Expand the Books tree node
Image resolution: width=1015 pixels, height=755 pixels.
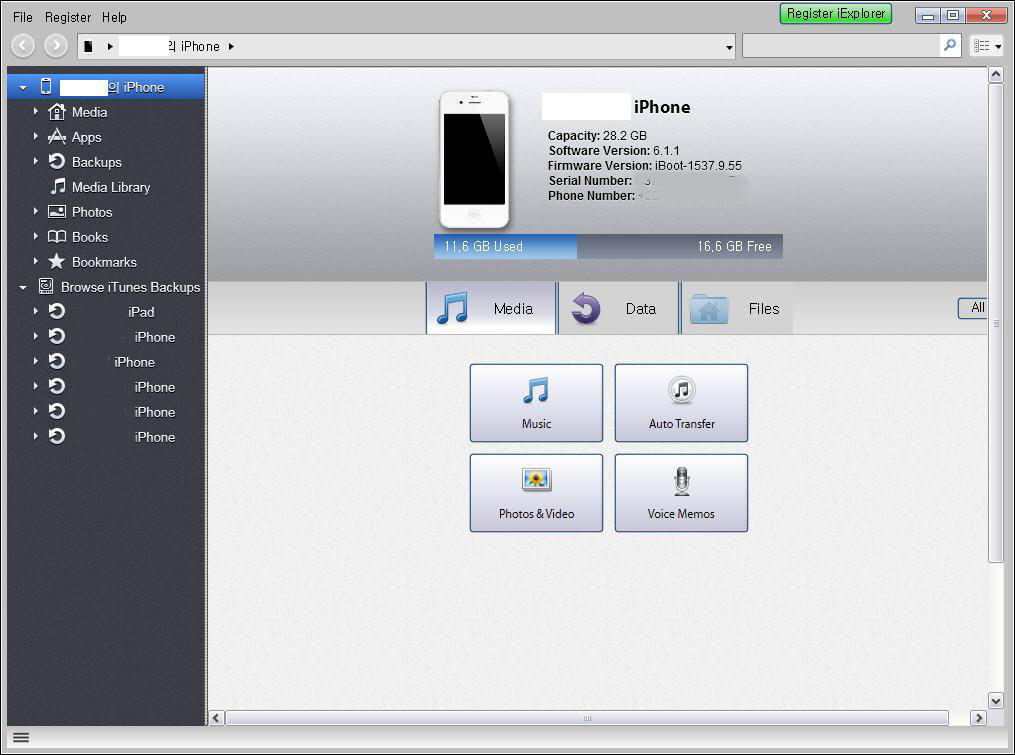pos(36,236)
